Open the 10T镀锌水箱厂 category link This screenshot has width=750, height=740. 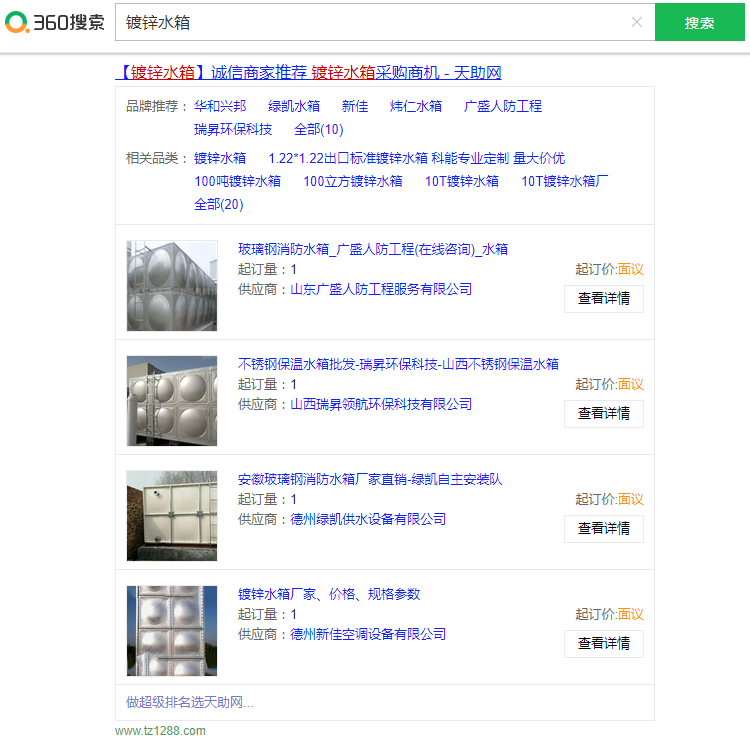[x=564, y=181]
